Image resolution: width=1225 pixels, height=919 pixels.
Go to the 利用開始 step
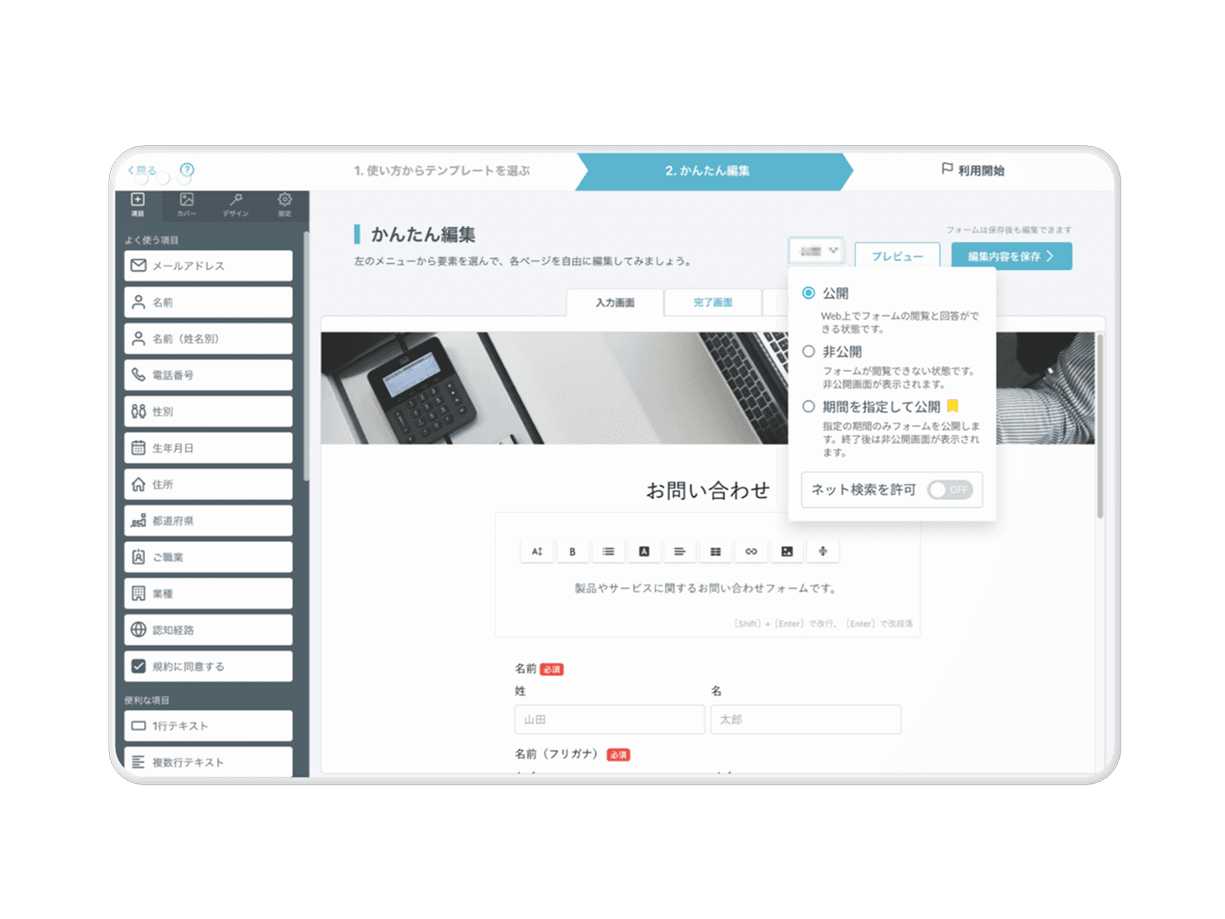point(973,171)
